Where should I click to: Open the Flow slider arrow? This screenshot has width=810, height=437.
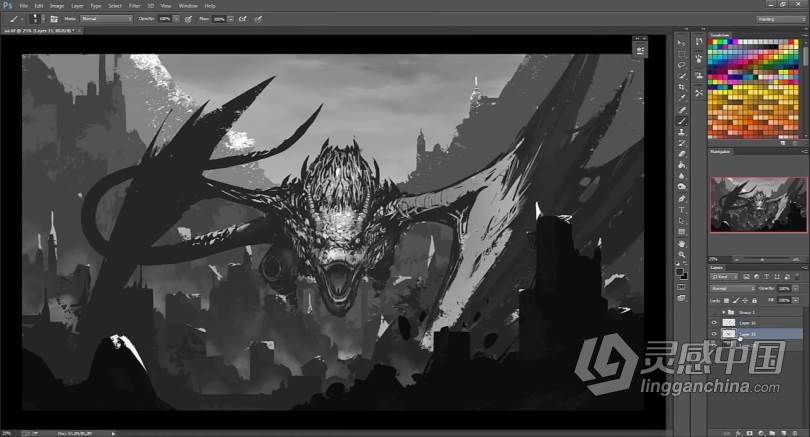(230, 19)
